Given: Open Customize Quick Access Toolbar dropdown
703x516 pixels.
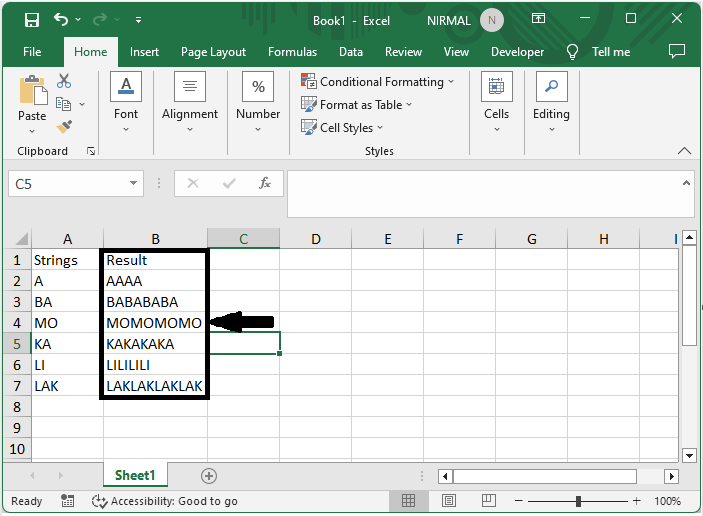Looking at the screenshot, I should click(139, 20).
